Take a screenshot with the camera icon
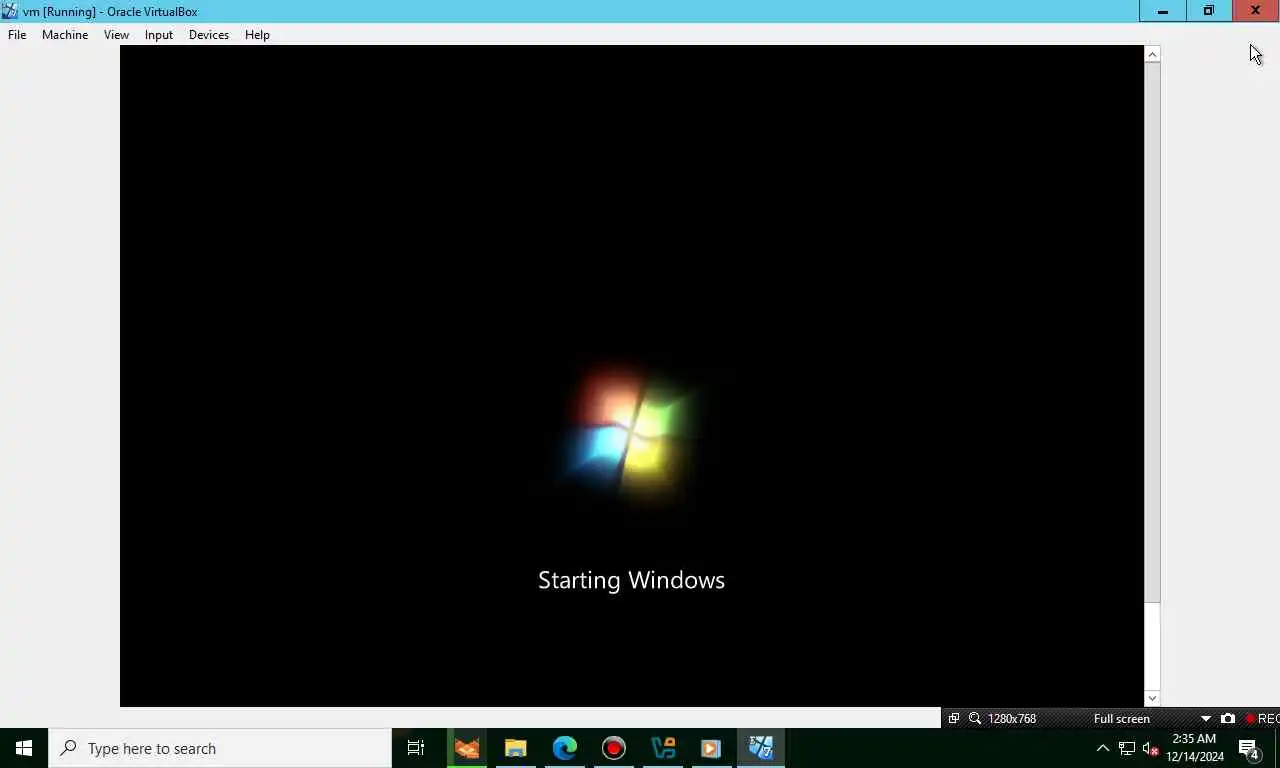The image size is (1280, 768). pyautogui.click(x=1228, y=718)
